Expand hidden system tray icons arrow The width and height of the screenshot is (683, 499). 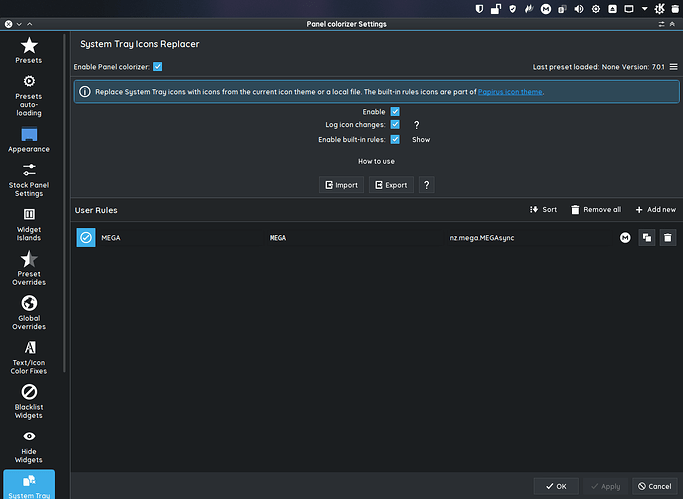pyautogui.click(x=645, y=8)
